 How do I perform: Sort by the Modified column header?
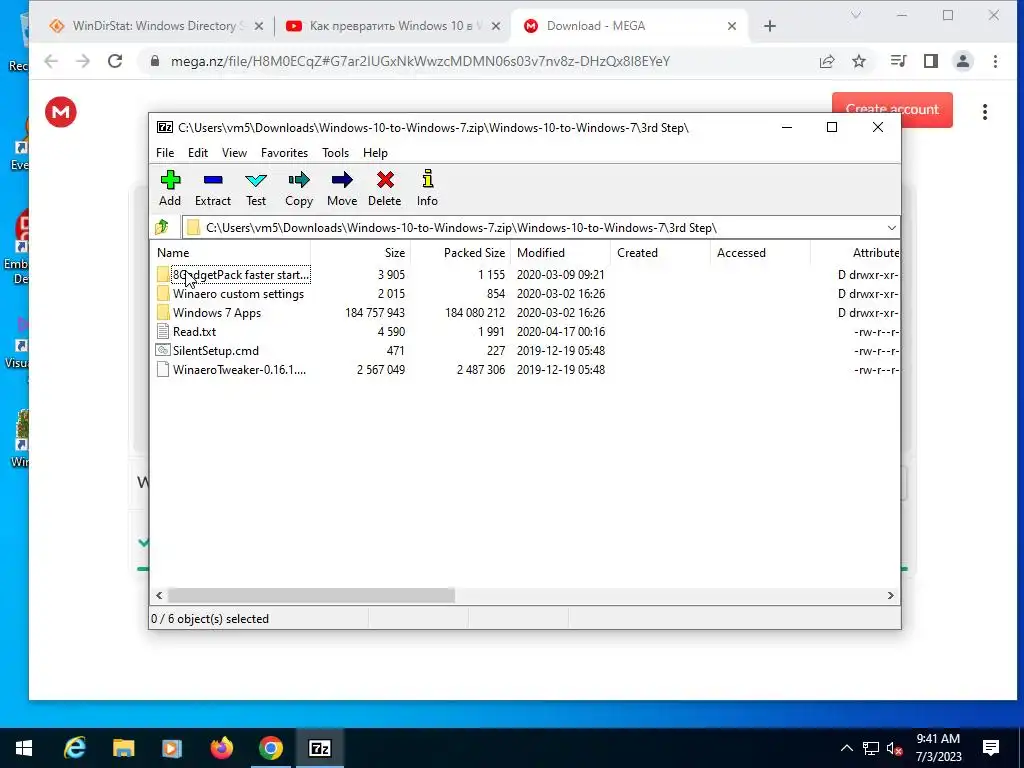(x=560, y=253)
